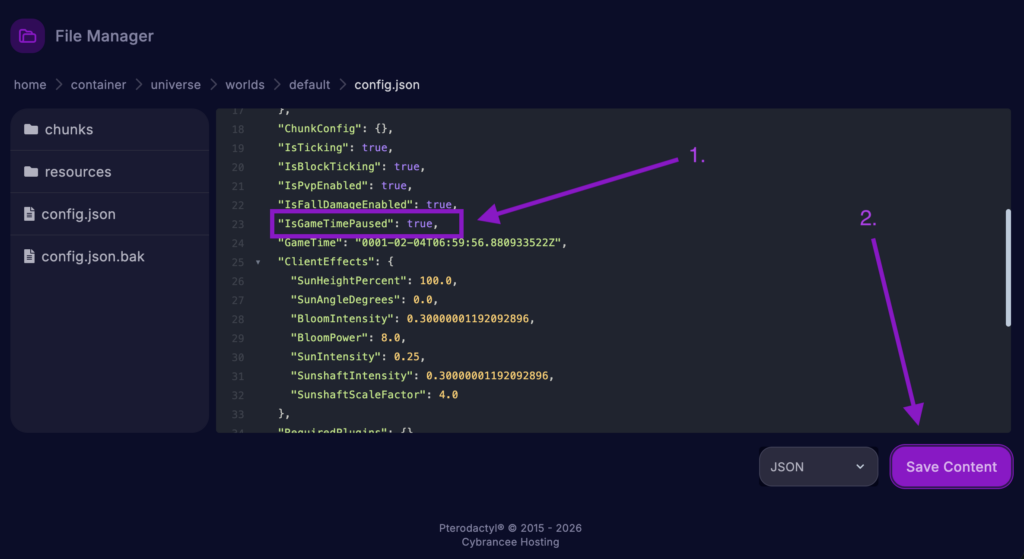The width and height of the screenshot is (1024, 559).
Task: Navigate to container breadcrumb
Action: (x=98, y=85)
